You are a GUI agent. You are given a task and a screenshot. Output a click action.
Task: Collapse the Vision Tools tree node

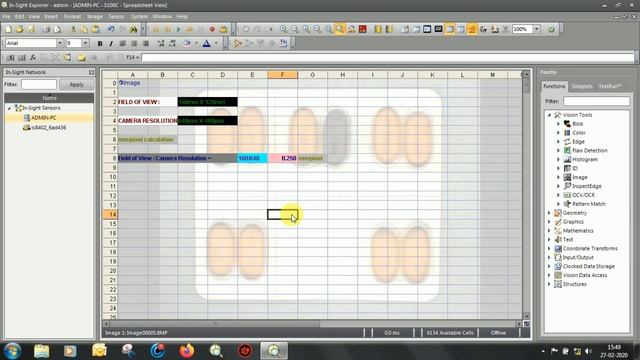549,115
